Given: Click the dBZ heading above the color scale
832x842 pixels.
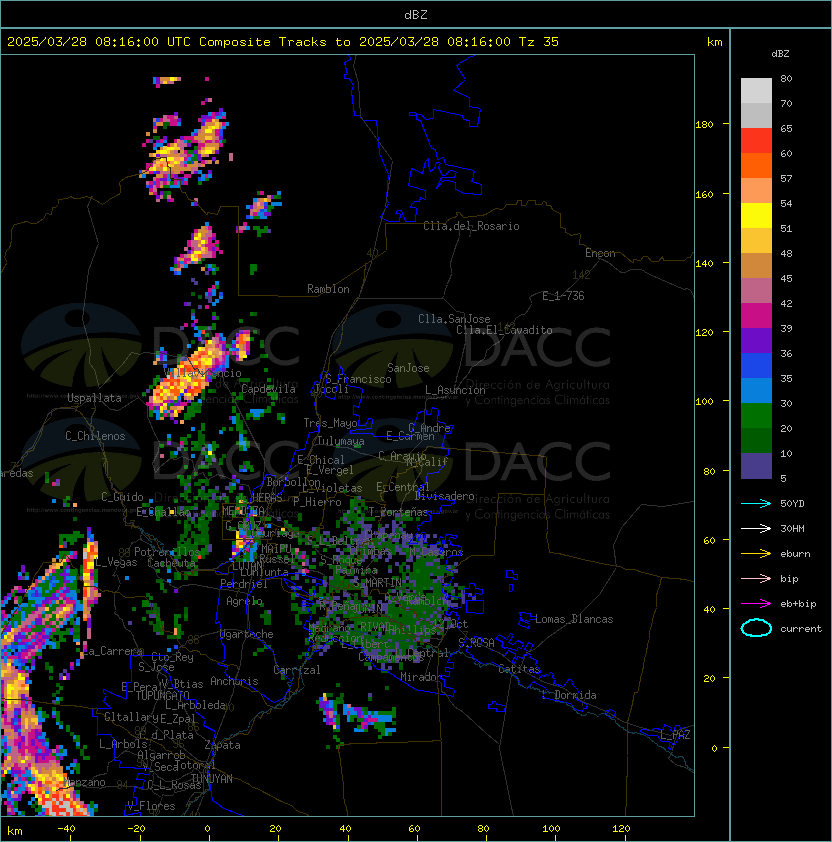Looking at the screenshot, I should 780,54.
